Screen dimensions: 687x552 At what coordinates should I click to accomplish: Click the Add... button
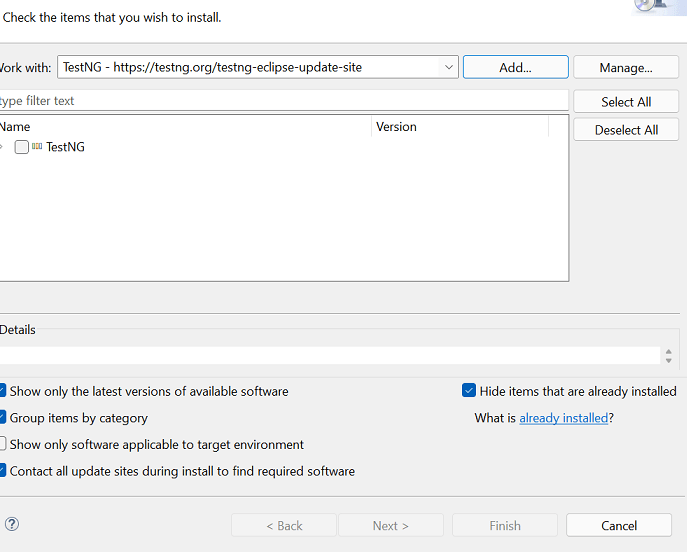pos(516,67)
